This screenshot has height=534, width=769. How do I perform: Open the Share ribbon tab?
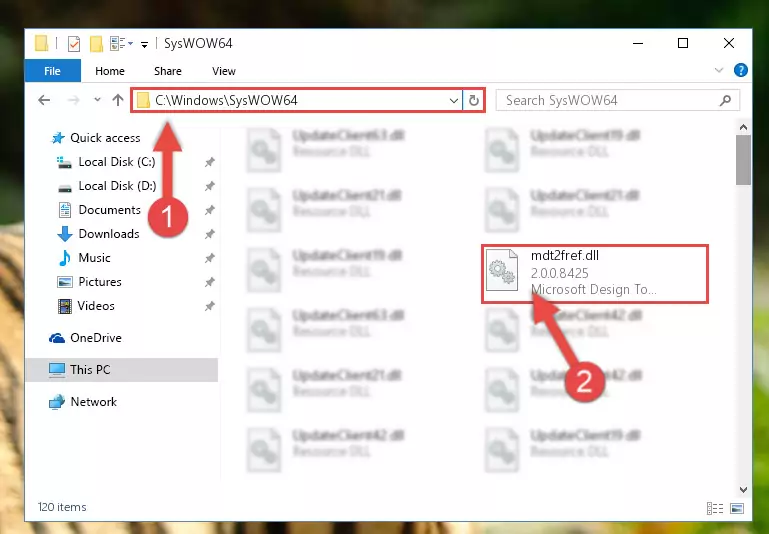tap(168, 71)
